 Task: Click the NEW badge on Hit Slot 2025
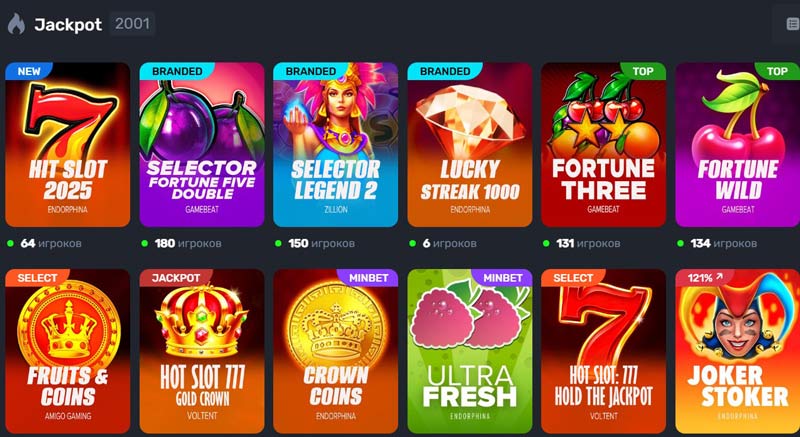coord(29,71)
